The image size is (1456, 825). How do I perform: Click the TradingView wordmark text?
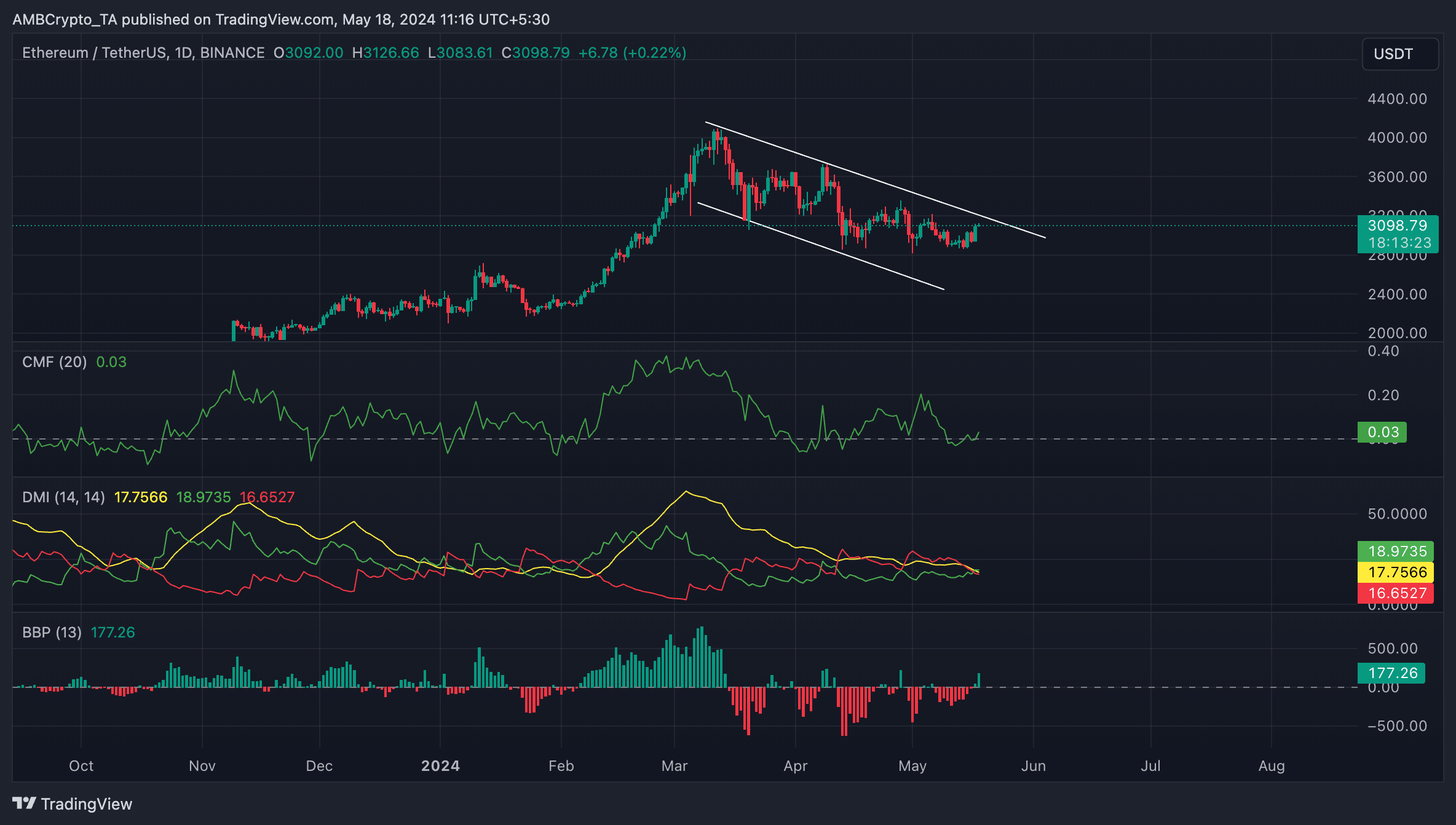point(87,804)
